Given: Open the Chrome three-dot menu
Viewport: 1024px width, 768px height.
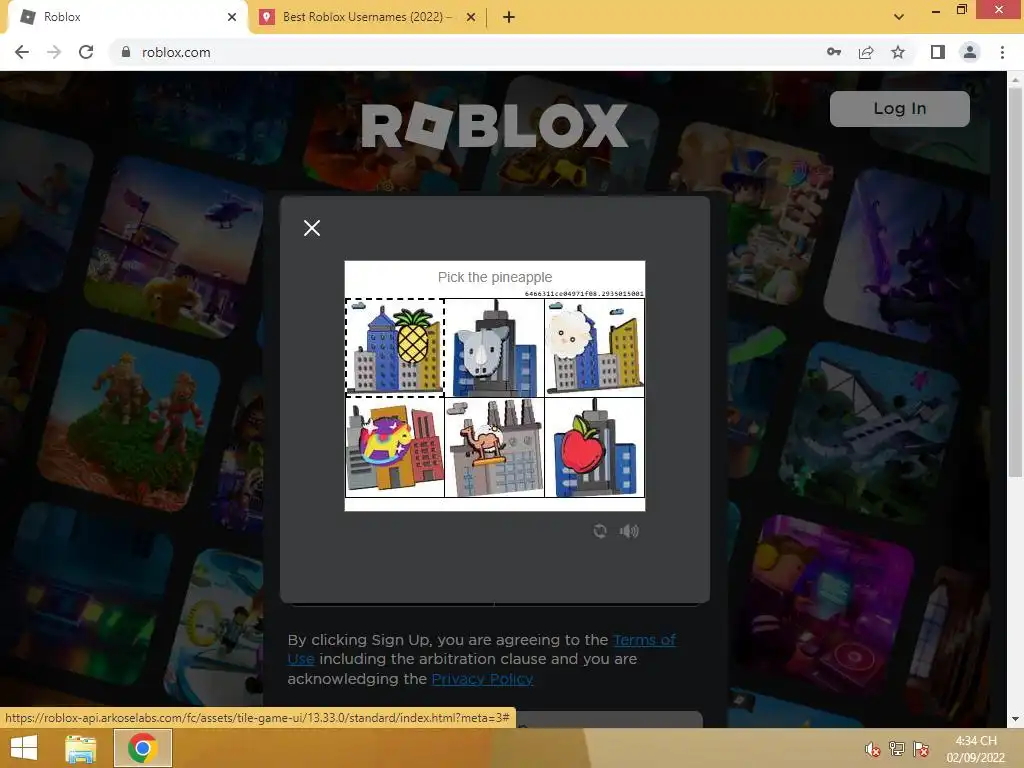Looking at the screenshot, I should pos(1002,52).
